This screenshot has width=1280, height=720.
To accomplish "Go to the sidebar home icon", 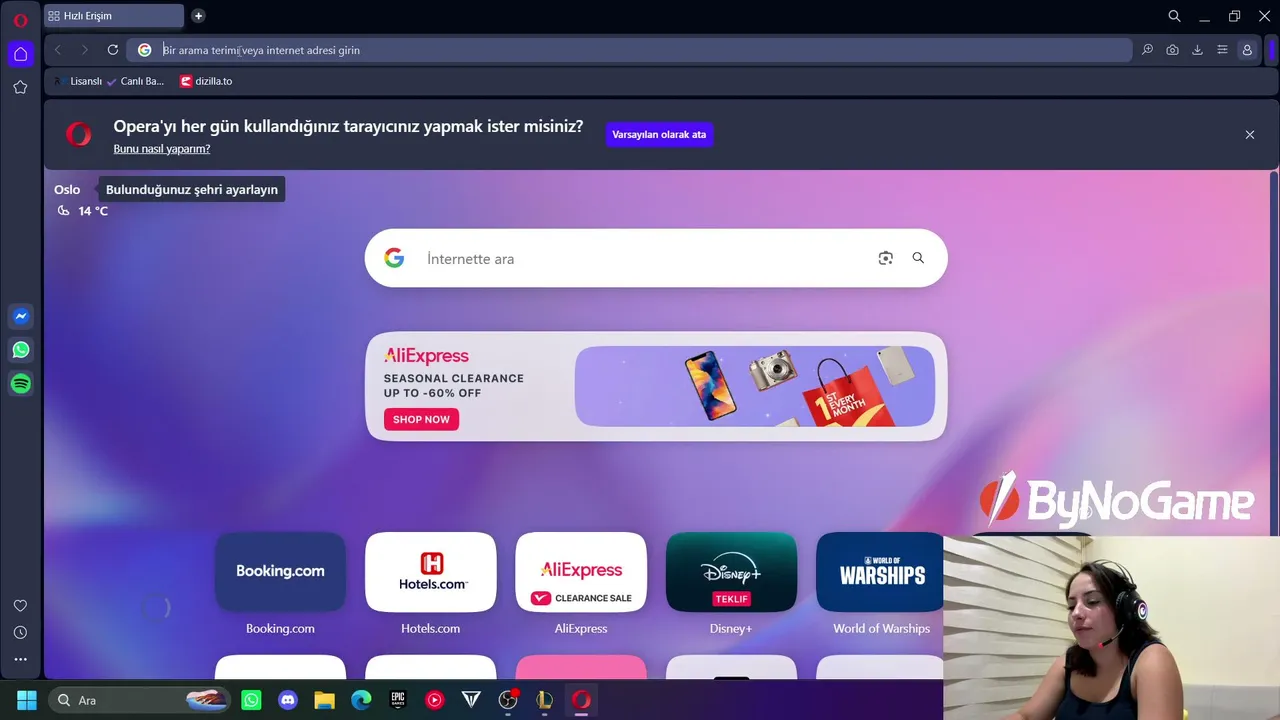I will click(20, 54).
